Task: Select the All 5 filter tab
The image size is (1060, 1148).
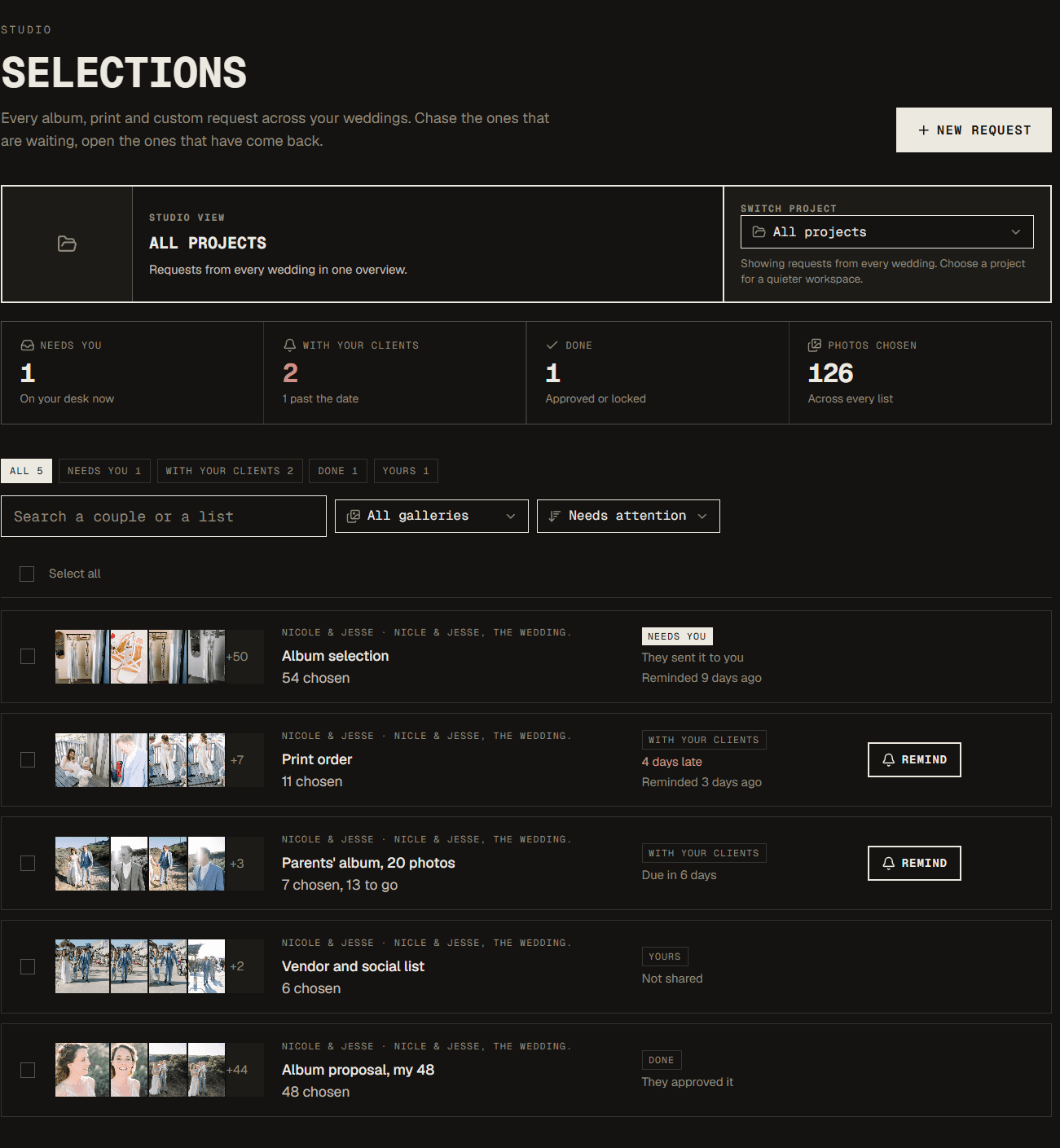Action: 26,471
